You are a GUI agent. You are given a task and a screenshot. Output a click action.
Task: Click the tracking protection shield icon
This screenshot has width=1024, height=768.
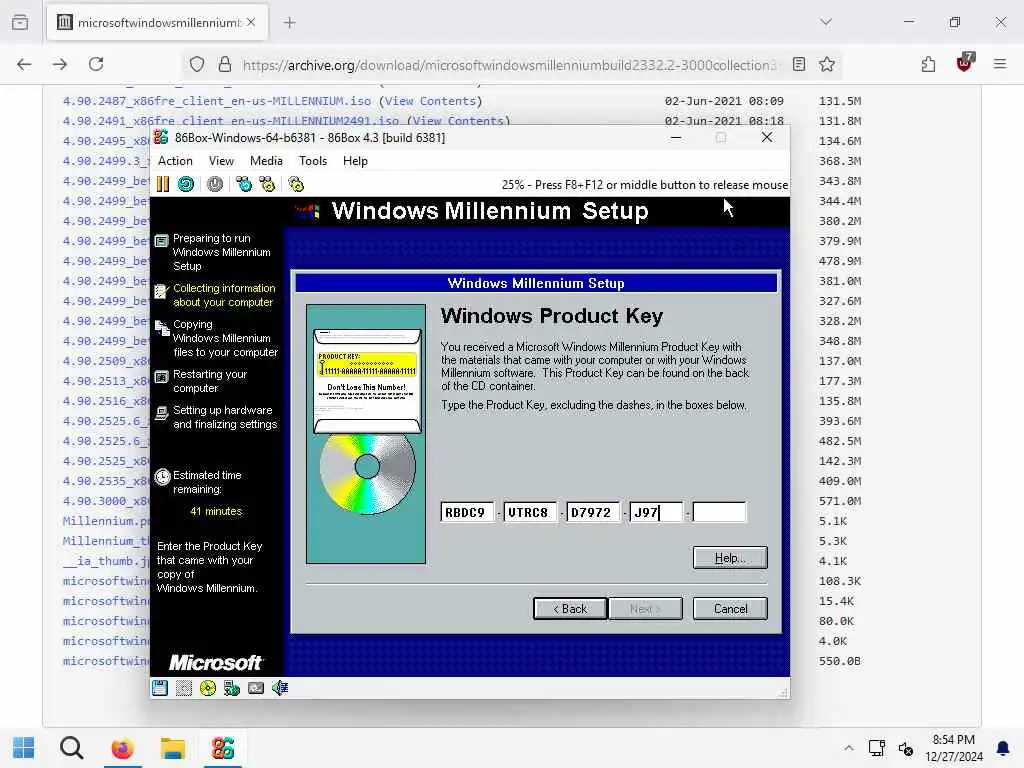tap(197, 64)
